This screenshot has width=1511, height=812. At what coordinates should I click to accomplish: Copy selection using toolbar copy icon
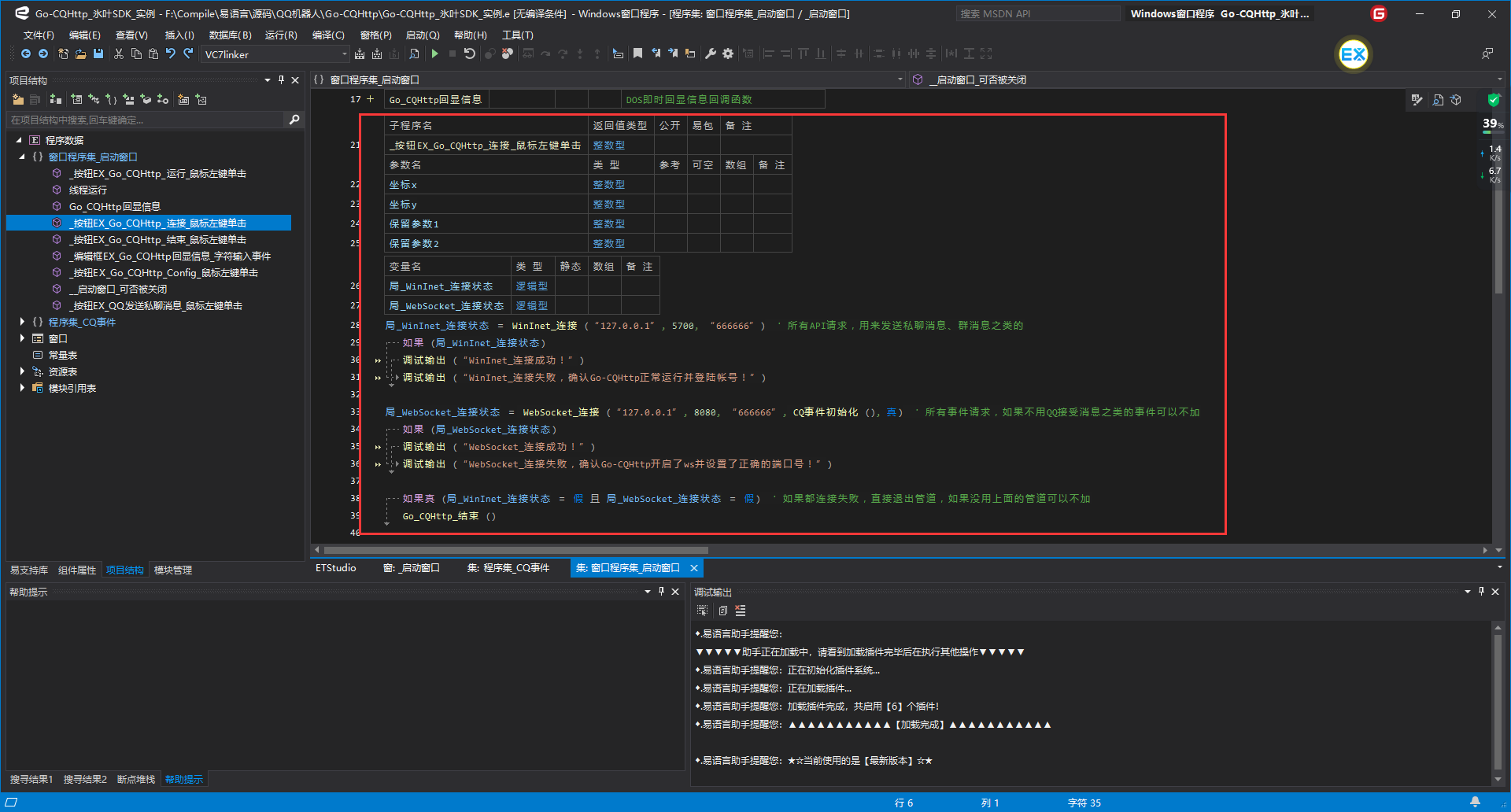point(136,54)
